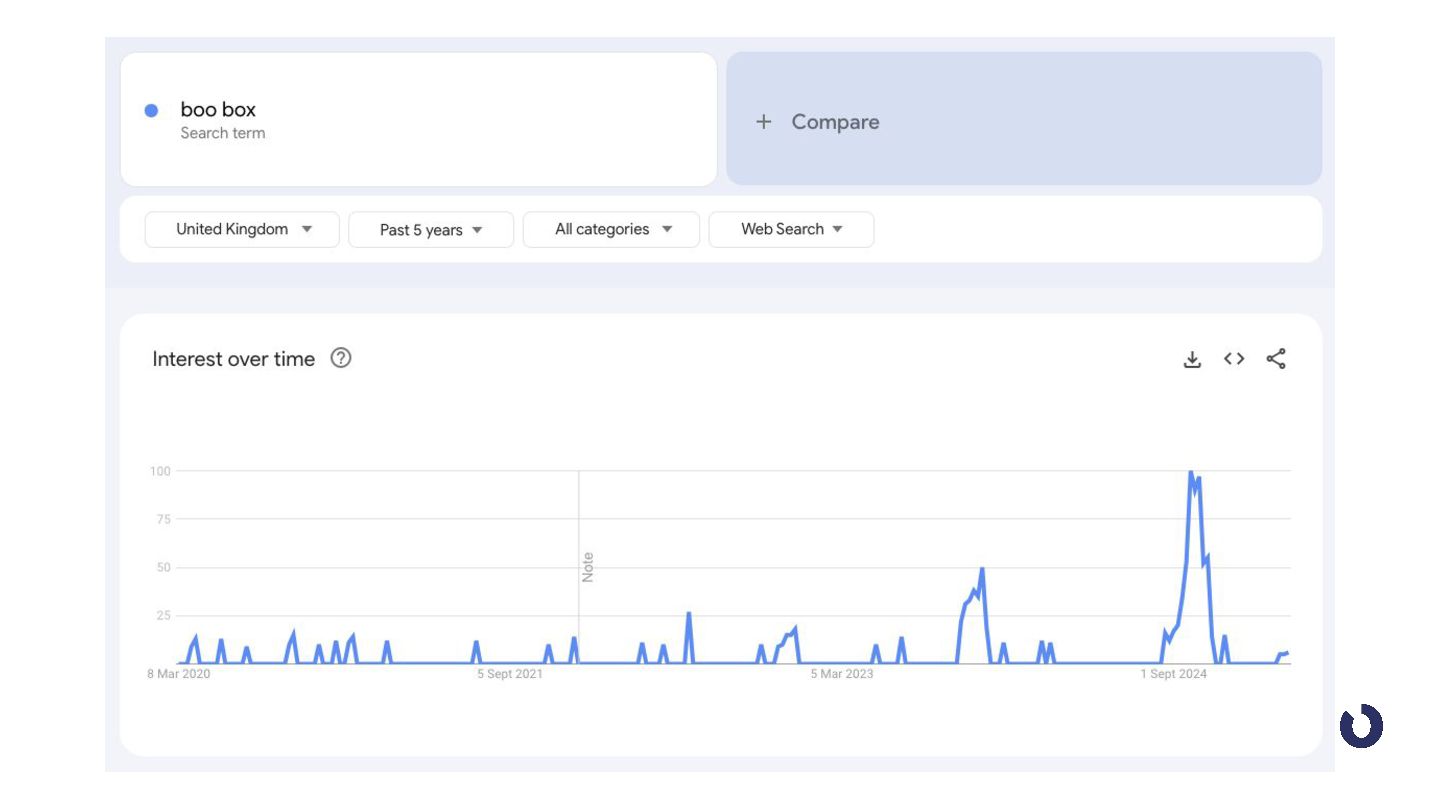1440x810 pixels.
Task: Click the circular logo at bottom right
Action: tap(1361, 726)
